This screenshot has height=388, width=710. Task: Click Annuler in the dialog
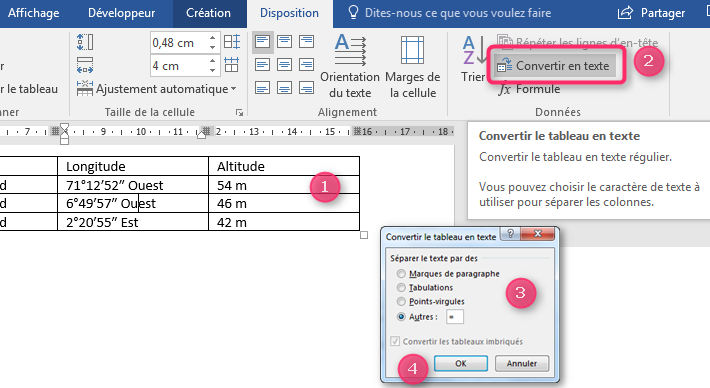coord(522,364)
